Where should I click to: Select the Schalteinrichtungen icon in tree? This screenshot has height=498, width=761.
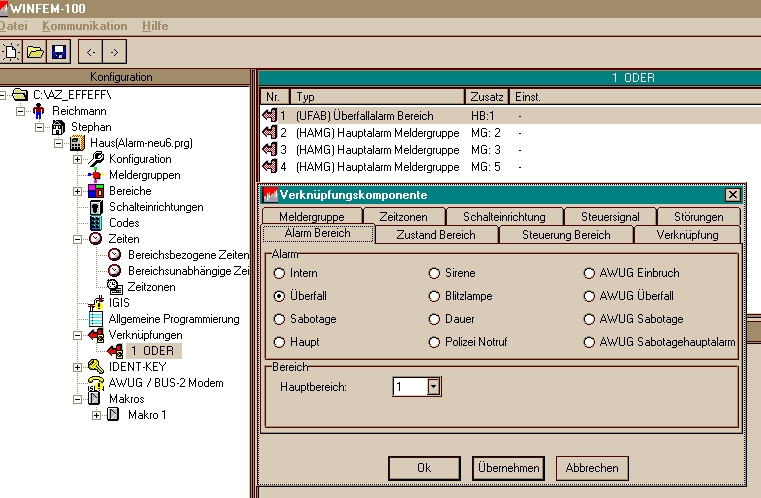click(x=96, y=207)
